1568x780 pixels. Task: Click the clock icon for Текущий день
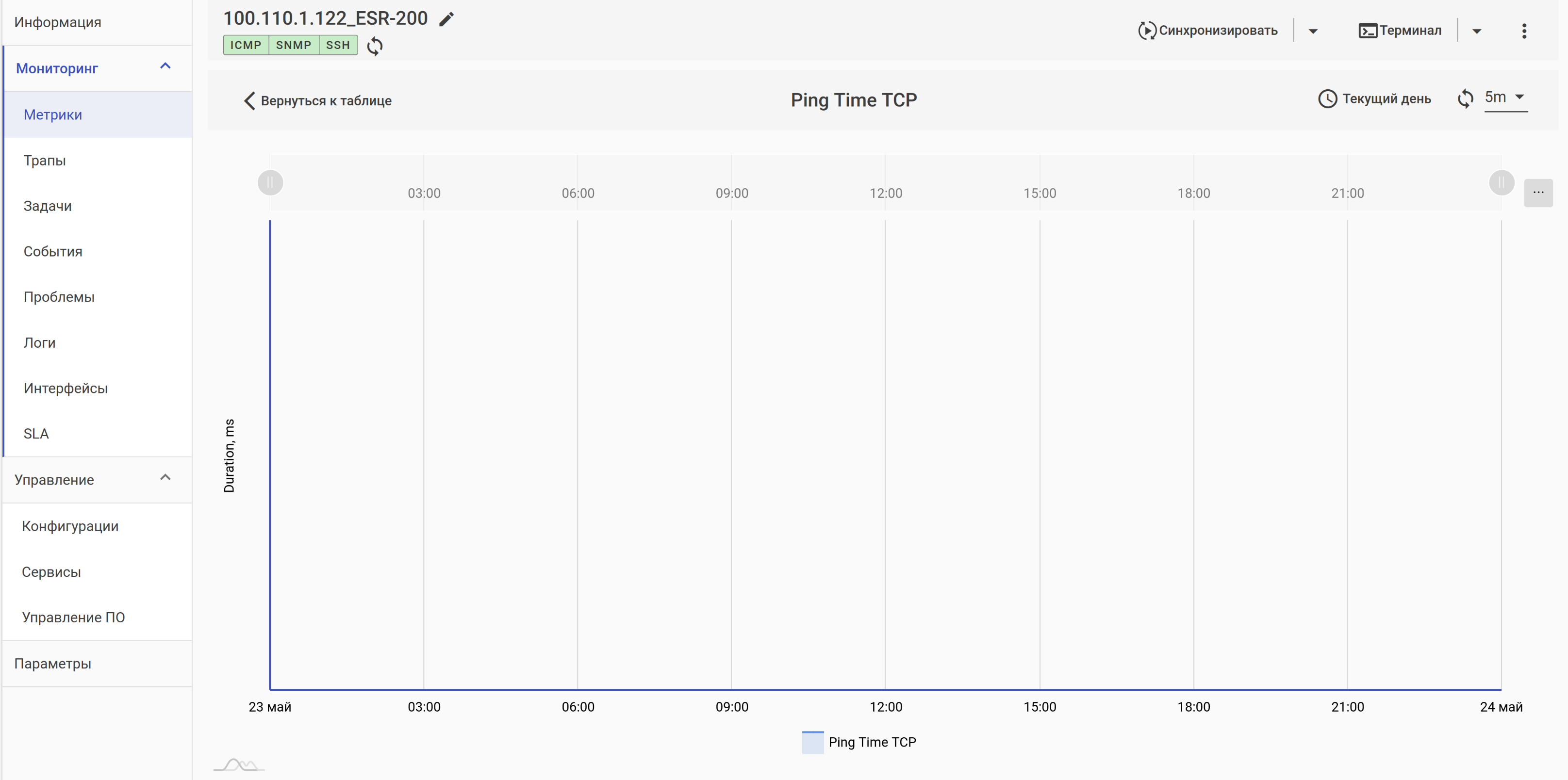click(x=1327, y=99)
